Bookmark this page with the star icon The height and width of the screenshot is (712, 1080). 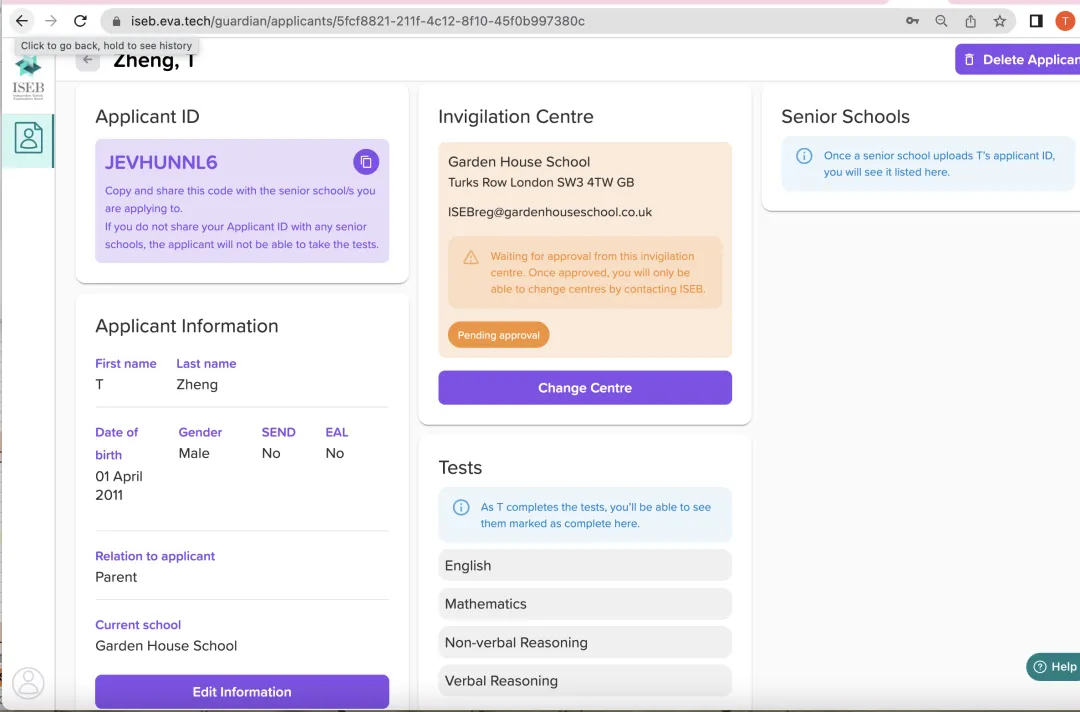tap(999, 21)
